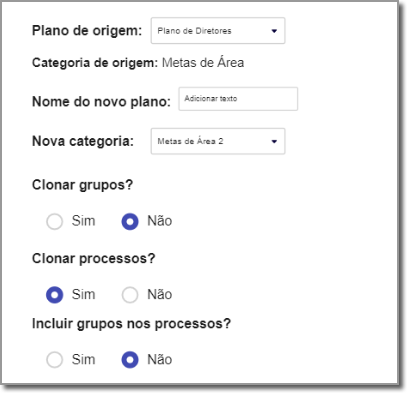Click the 'Clonar grupos?' heading
407x393 pixels.
tap(83, 185)
